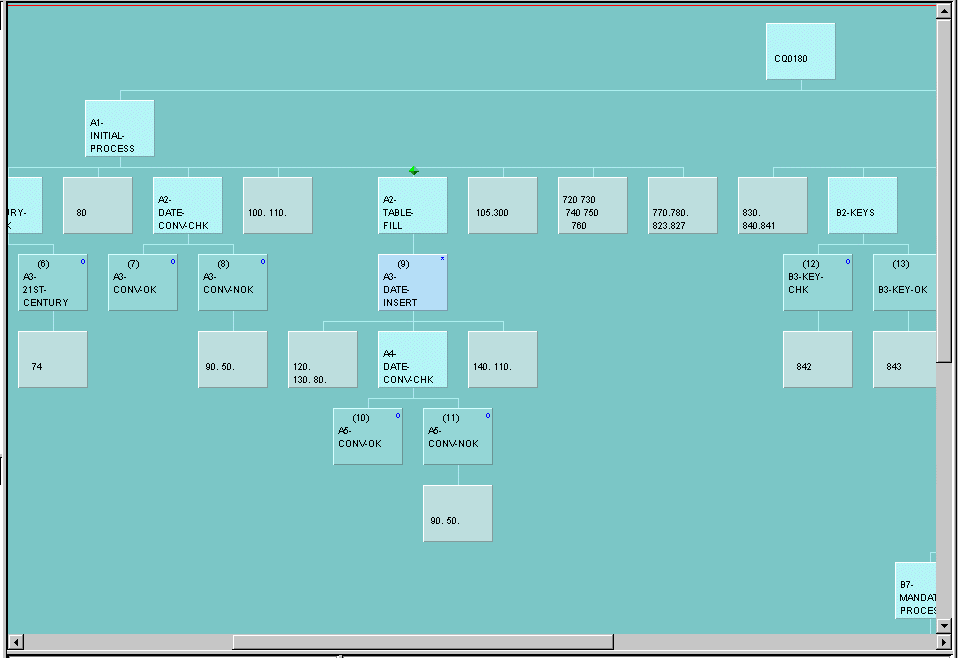Click the green marker above A2-TABLE-FILL
This screenshot has width=958, height=658.
tap(414, 171)
